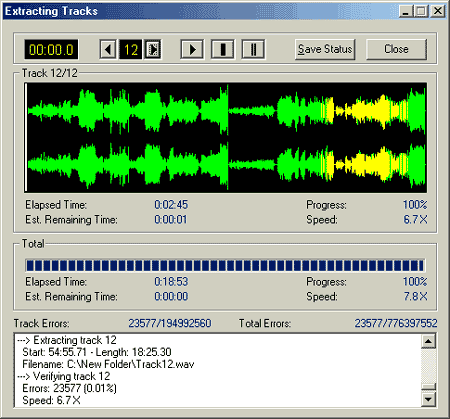Click the lower channel waveform start
Image resolution: width=450 pixels, height=419 pixels.
[37, 164]
